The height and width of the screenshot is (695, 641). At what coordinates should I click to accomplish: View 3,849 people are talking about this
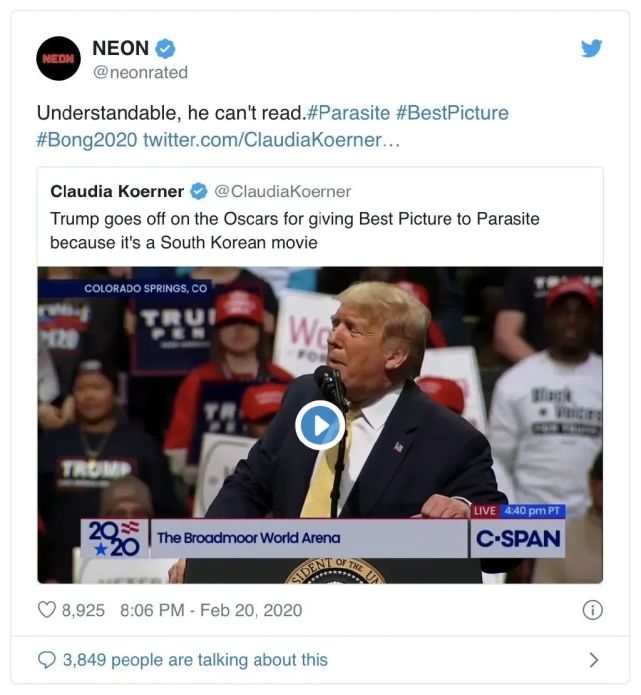click(x=195, y=660)
